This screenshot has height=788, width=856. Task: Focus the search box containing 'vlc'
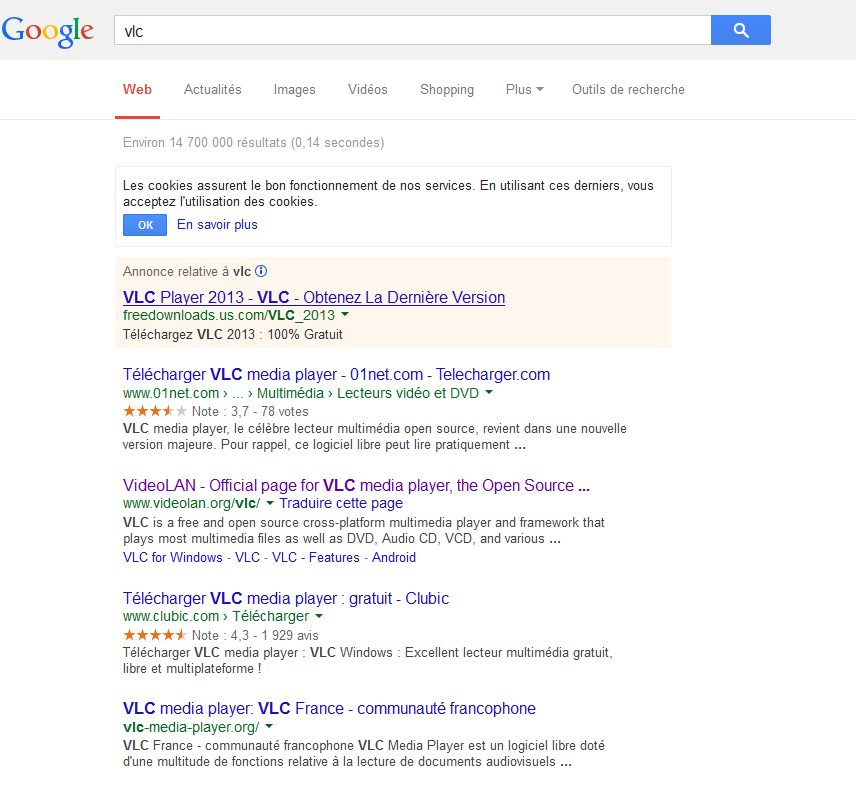coord(413,30)
